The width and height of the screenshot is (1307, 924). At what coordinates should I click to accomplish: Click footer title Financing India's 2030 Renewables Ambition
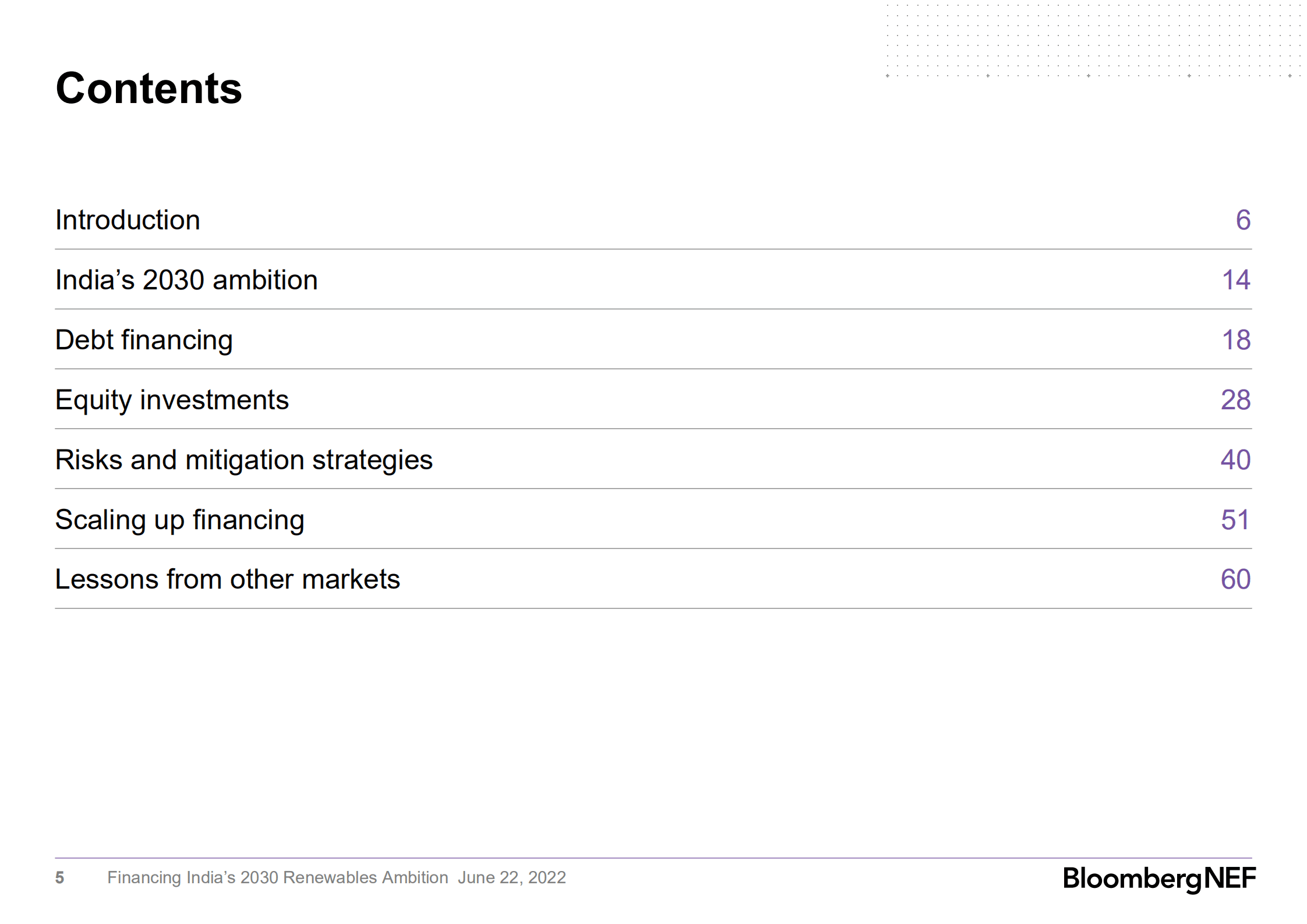pos(277,878)
